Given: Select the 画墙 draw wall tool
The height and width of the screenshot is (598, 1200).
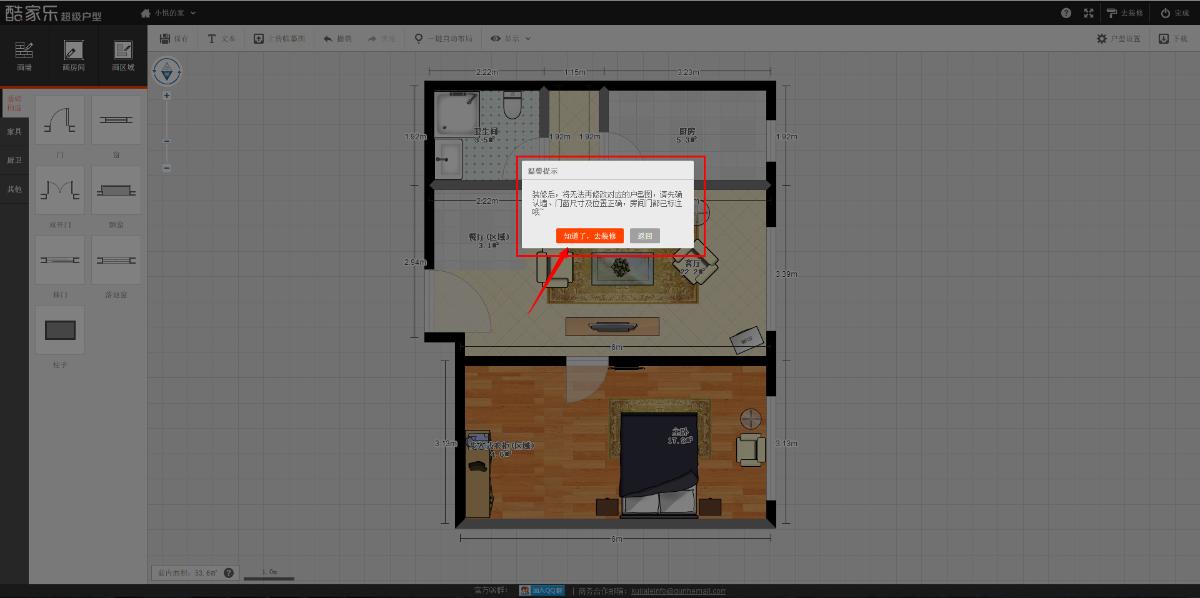Looking at the screenshot, I should (x=24, y=56).
